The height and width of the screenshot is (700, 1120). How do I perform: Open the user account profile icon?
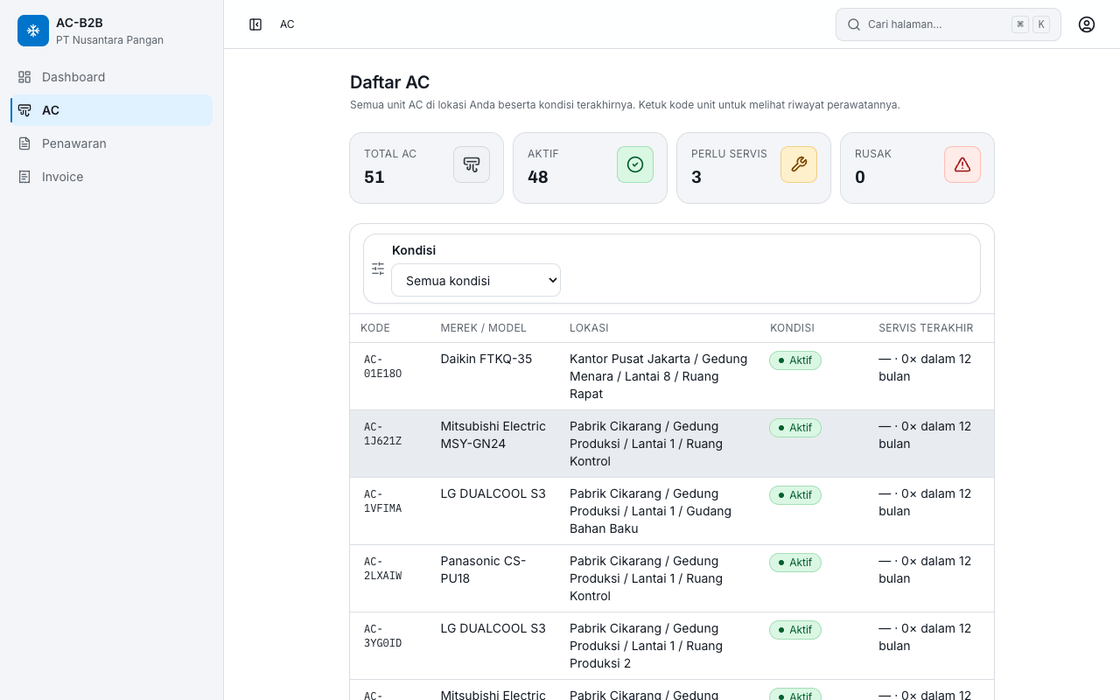pos(1086,24)
